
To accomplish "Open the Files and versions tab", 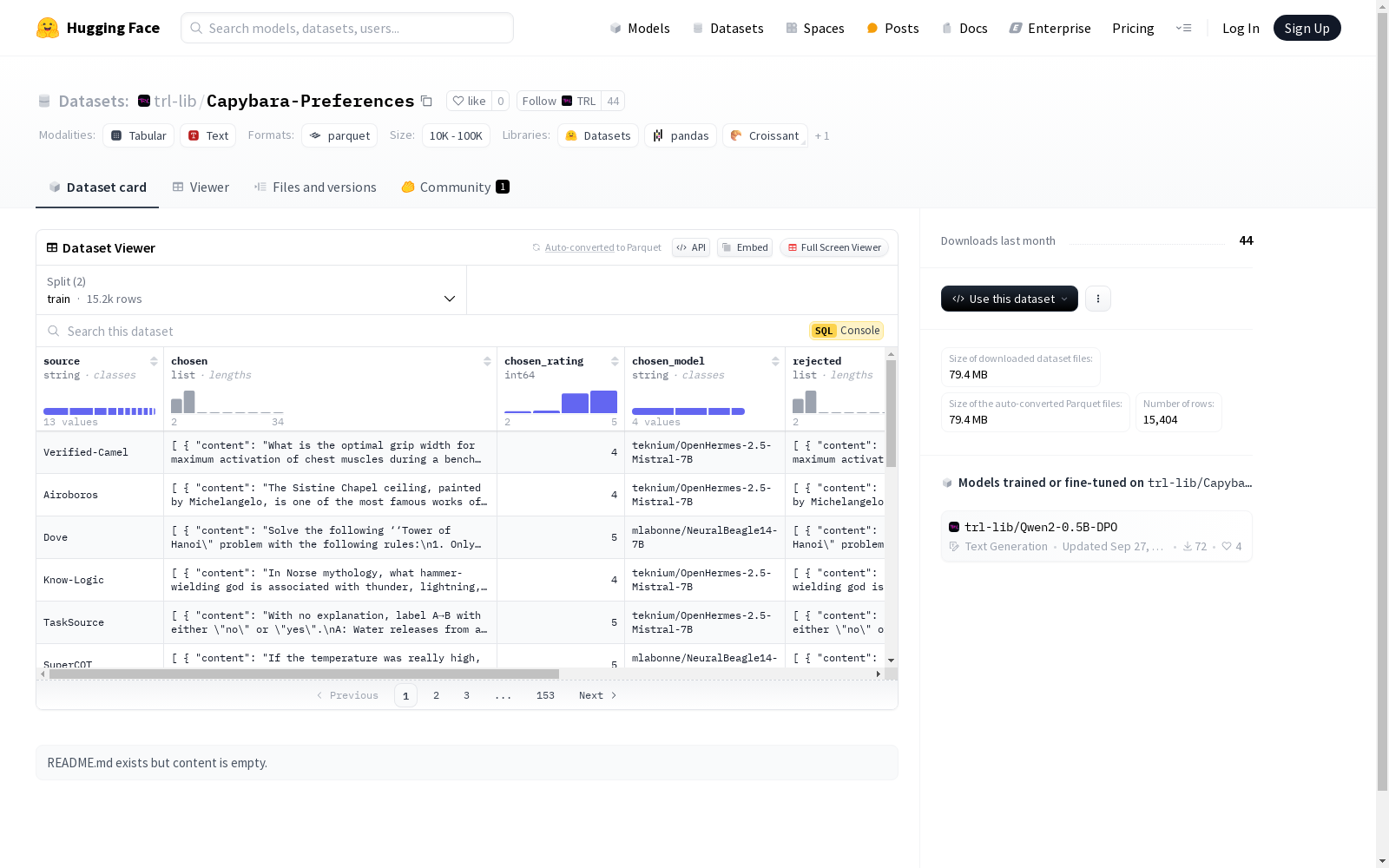I will pos(315,187).
